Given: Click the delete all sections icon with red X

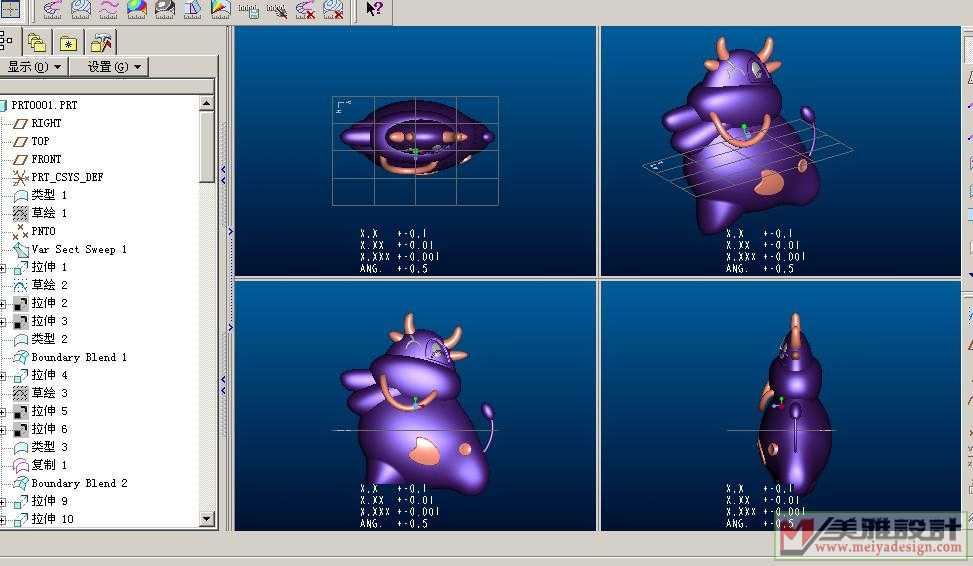Looking at the screenshot, I should point(333,9).
